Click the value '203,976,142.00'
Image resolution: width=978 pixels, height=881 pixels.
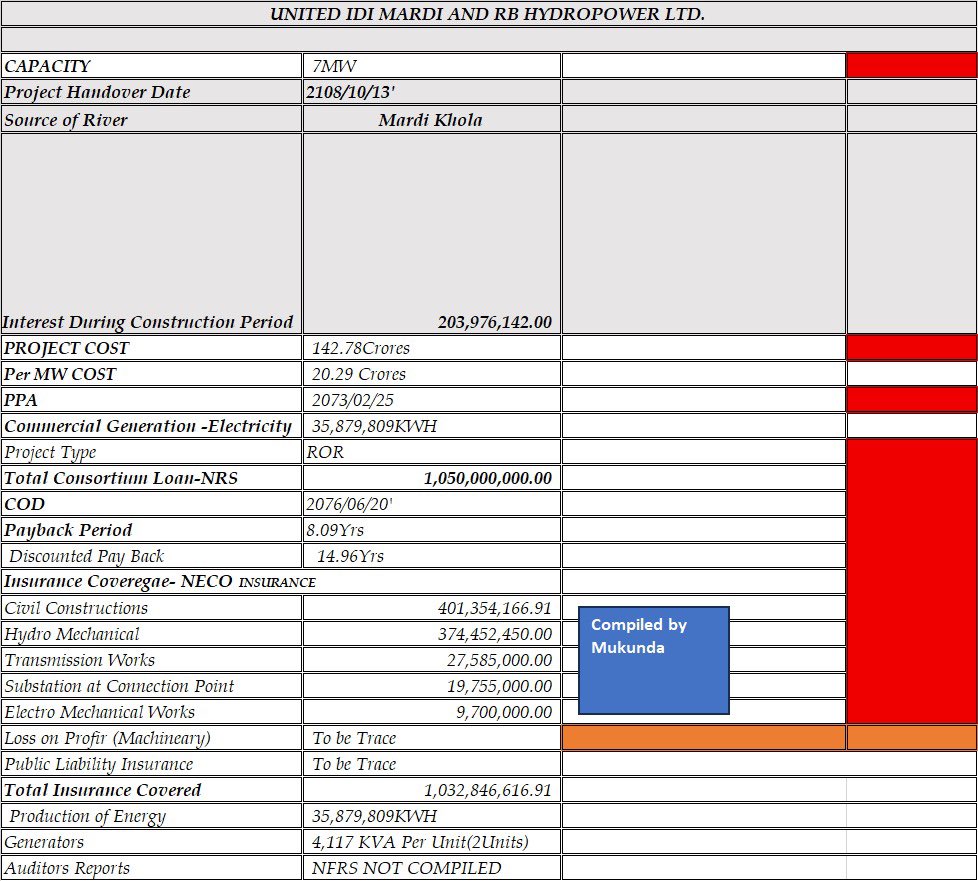495,322
